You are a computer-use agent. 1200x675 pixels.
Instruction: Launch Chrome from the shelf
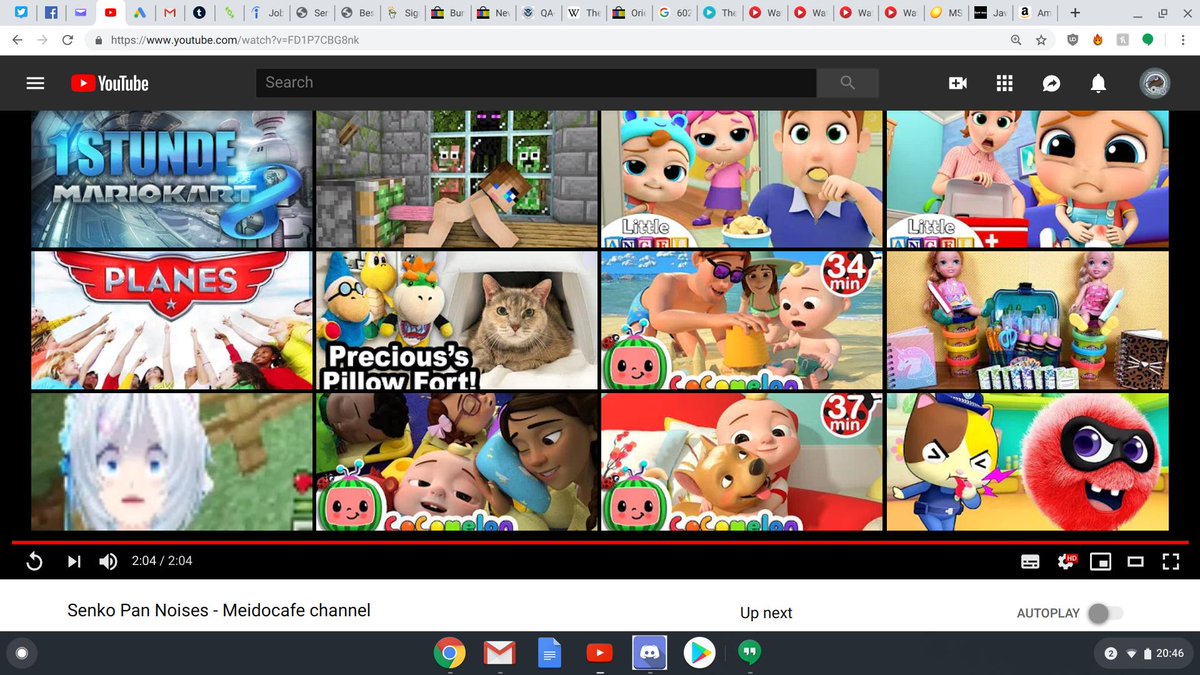point(449,654)
